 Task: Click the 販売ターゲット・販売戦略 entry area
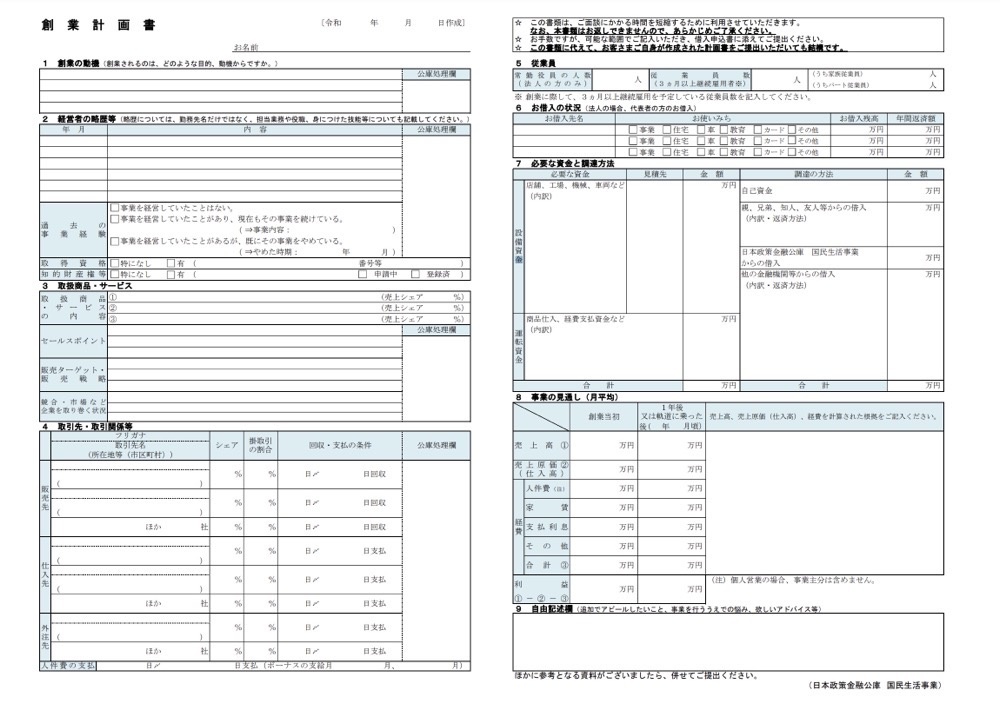coord(254,374)
